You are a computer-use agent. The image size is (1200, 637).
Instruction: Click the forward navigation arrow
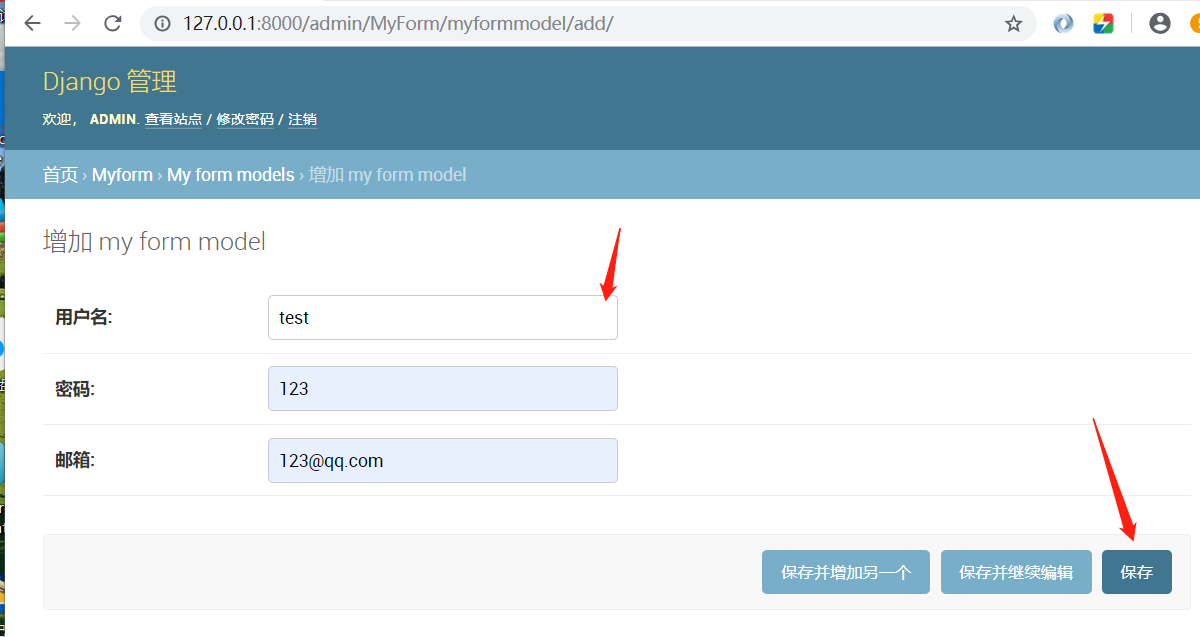coord(72,22)
